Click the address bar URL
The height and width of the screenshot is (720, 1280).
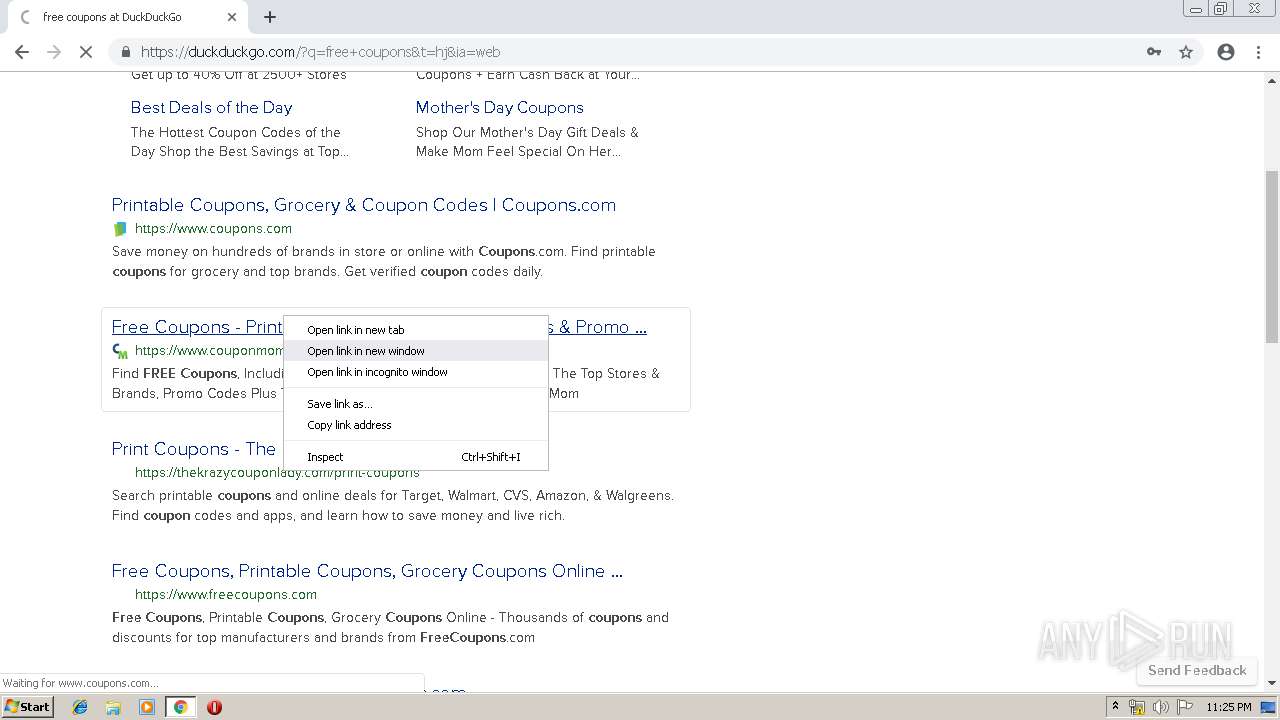pos(320,52)
